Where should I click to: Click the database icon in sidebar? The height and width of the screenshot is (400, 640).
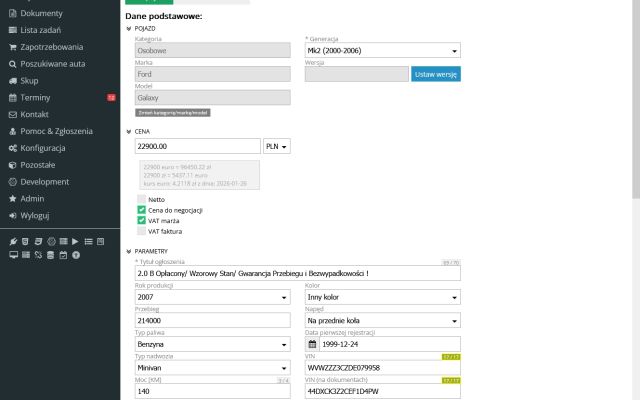point(50,255)
